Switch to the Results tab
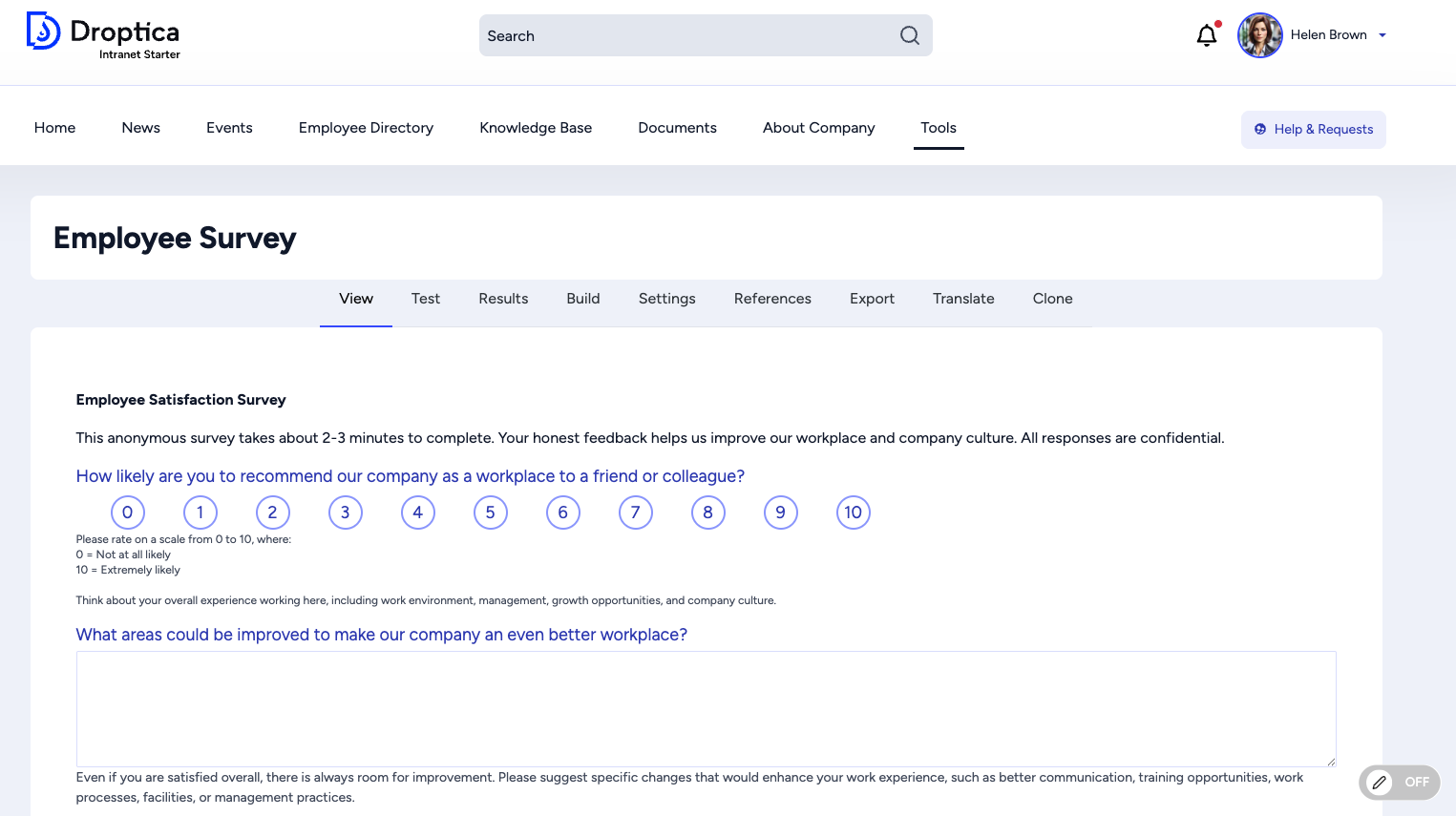The width and height of the screenshot is (1456, 816). (x=503, y=299)
